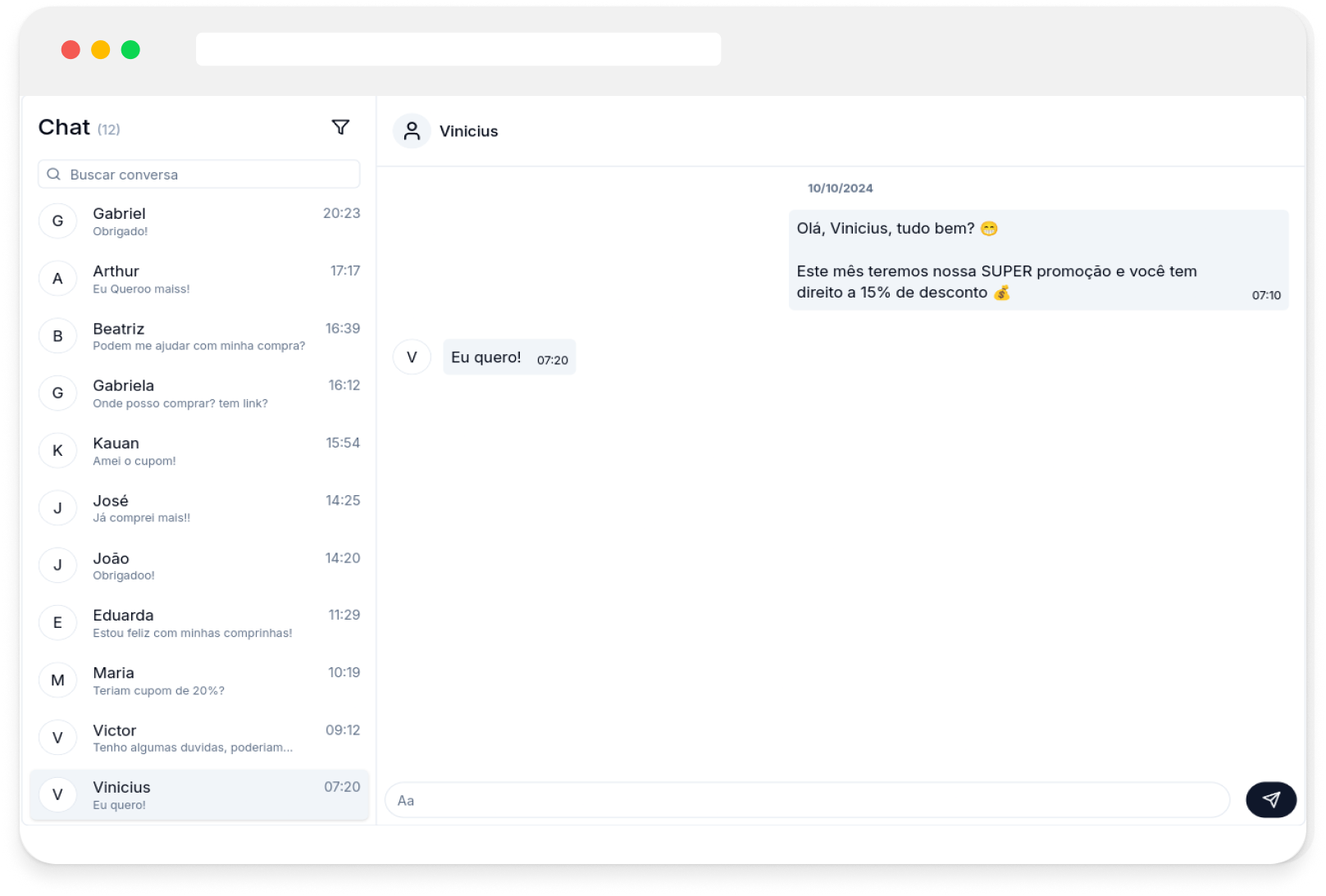The height and width of the screenshot is (896, 1326).
Task: Click the 10/10/2024 date label
Action: click(840, 188)
